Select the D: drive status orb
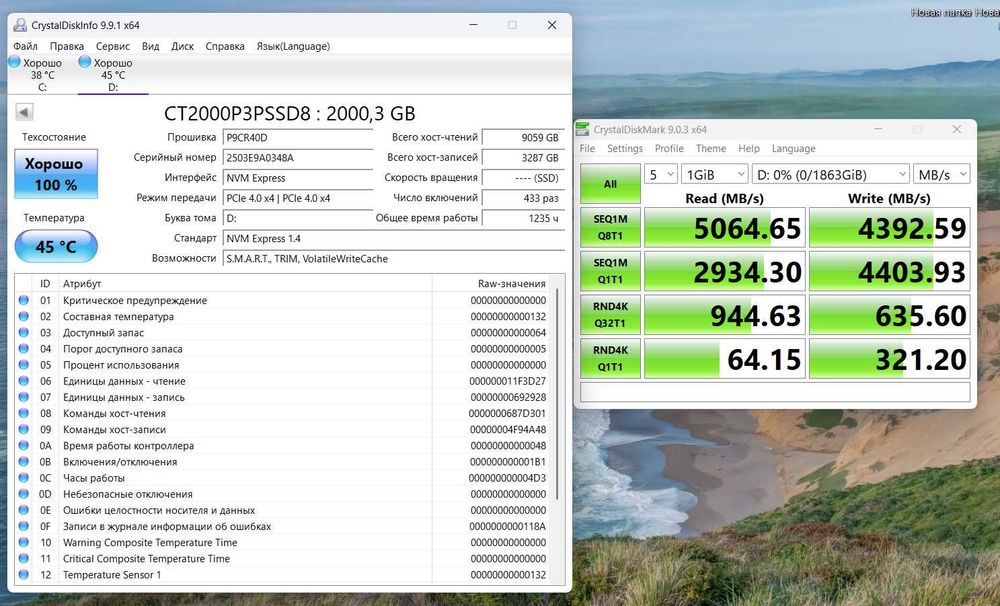1000x606 pixels. (x=84, y=62)
